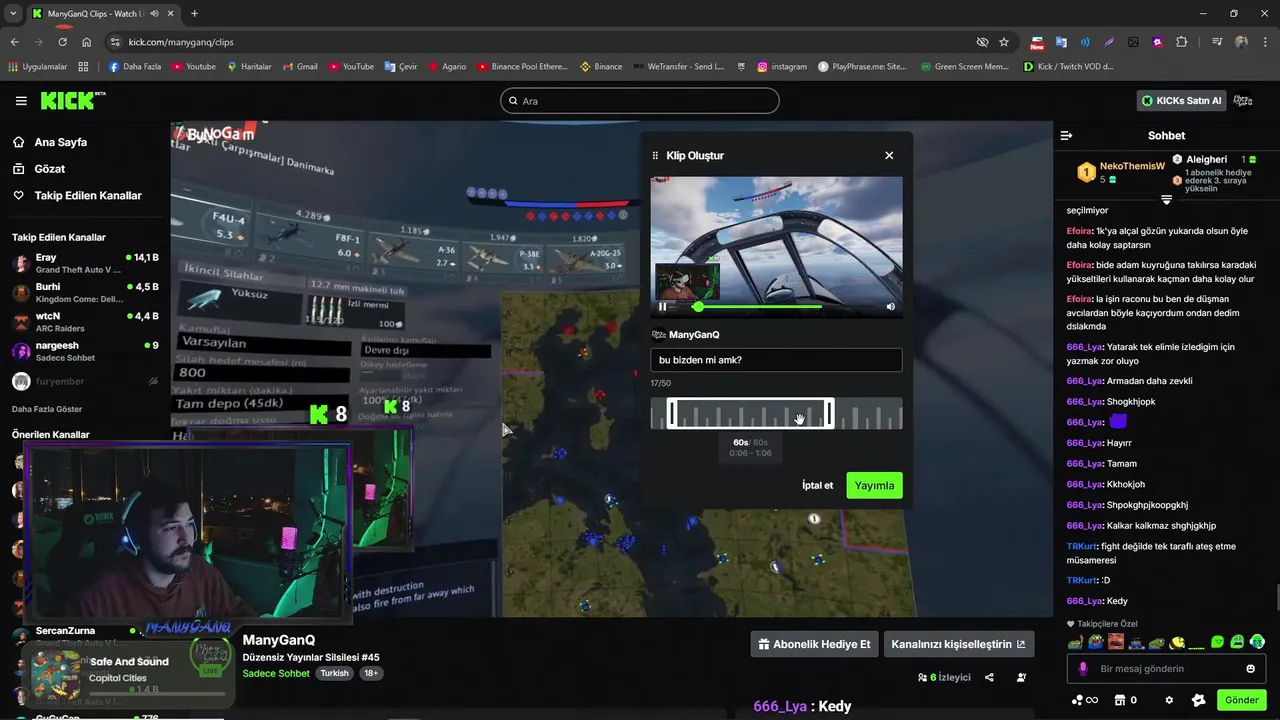Click the KICK logo
Screen dimensions: 1280x720
(x=72, y=100)
